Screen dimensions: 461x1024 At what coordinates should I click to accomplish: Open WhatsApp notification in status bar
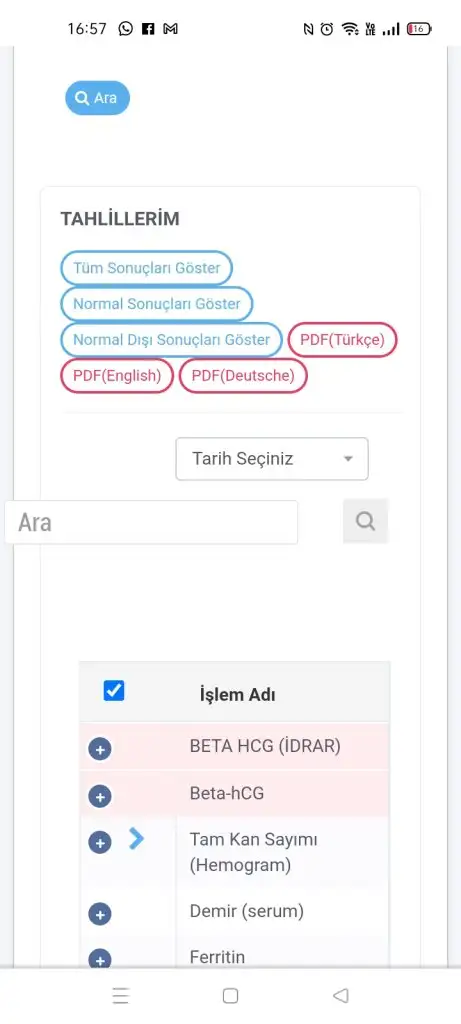(125, 29)
